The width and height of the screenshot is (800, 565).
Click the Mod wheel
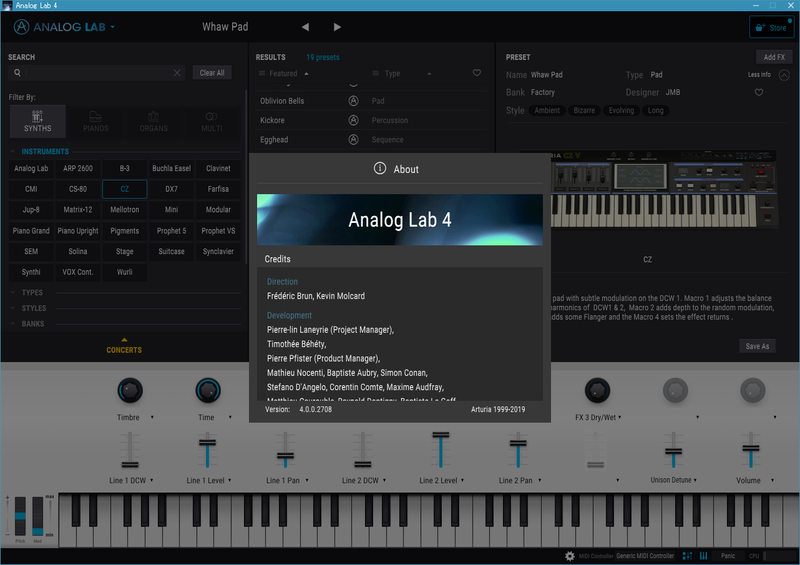38,515
